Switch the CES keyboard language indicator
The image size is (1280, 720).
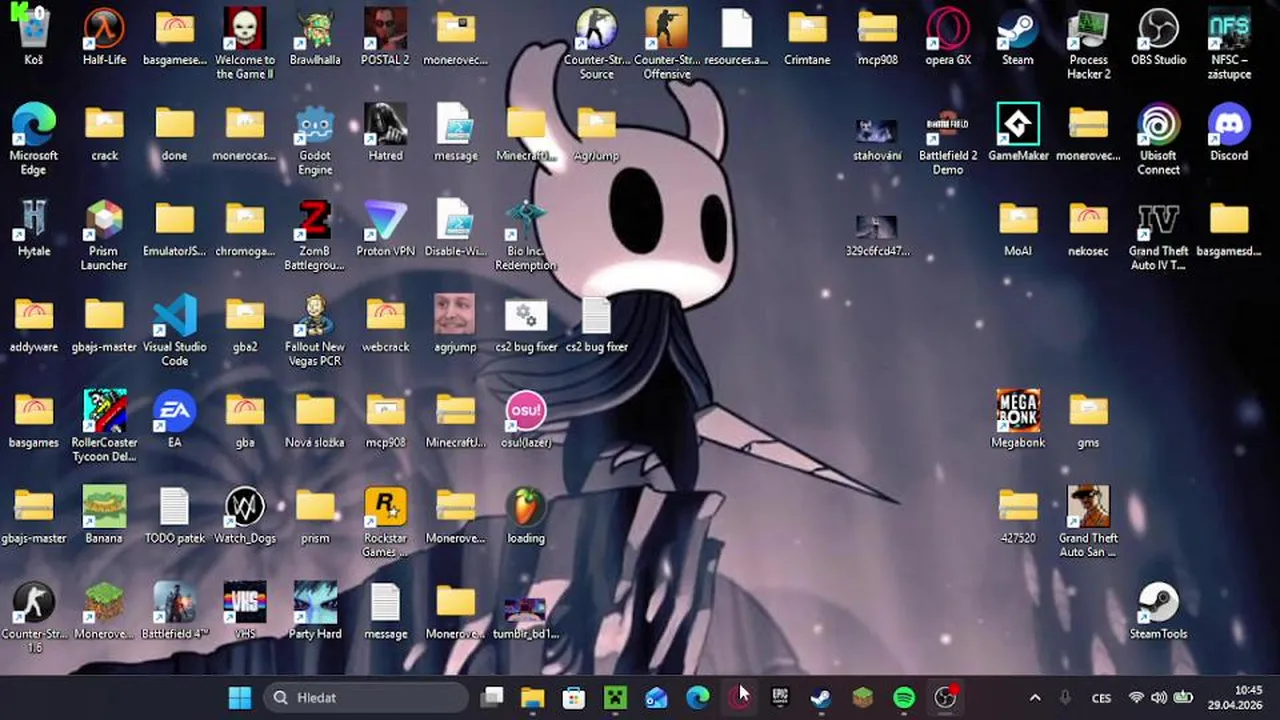1101,697
